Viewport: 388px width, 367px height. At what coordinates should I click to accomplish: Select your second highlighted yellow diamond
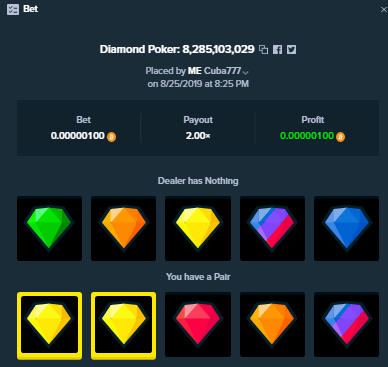pyautogui.click(x=123, y=325)
